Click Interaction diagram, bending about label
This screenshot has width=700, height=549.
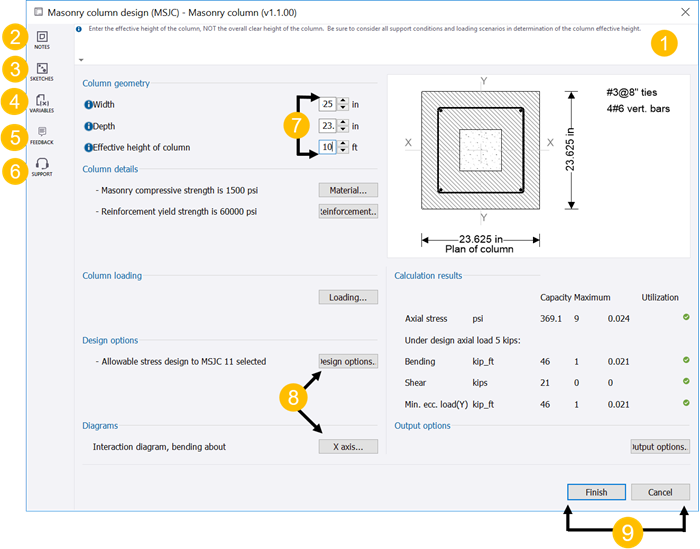pos(159,447)
